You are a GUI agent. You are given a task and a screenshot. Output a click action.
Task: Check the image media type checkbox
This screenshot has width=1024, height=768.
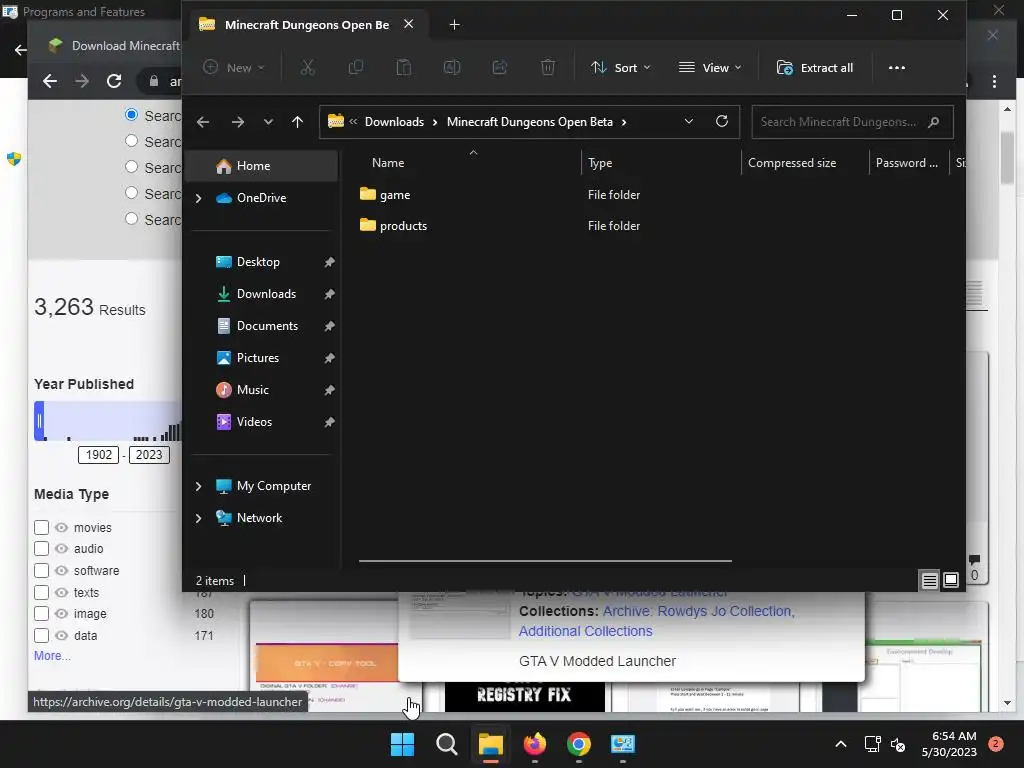pyautogui.click(x=41, y=614)
